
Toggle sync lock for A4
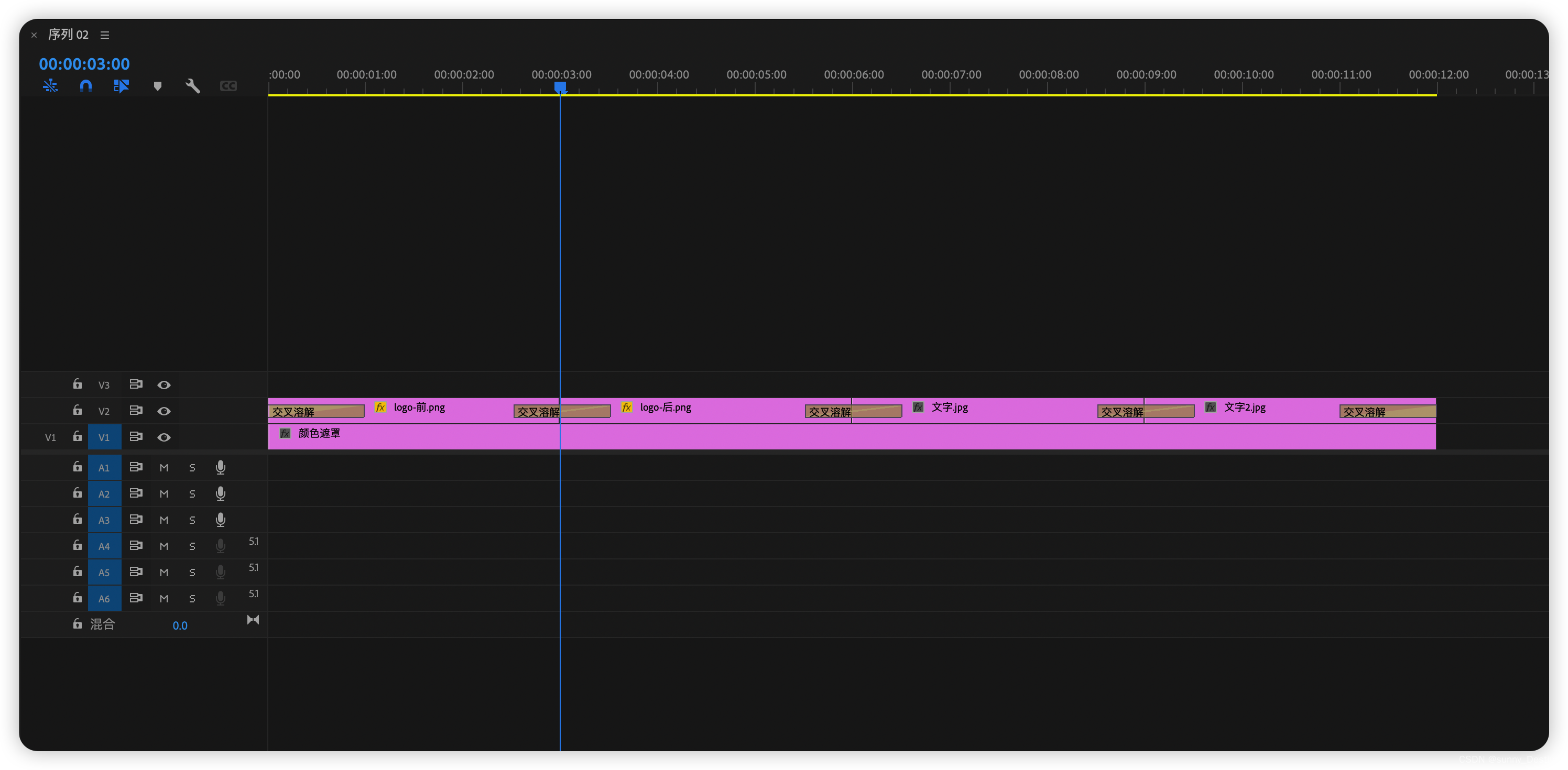tap(136, 546)
